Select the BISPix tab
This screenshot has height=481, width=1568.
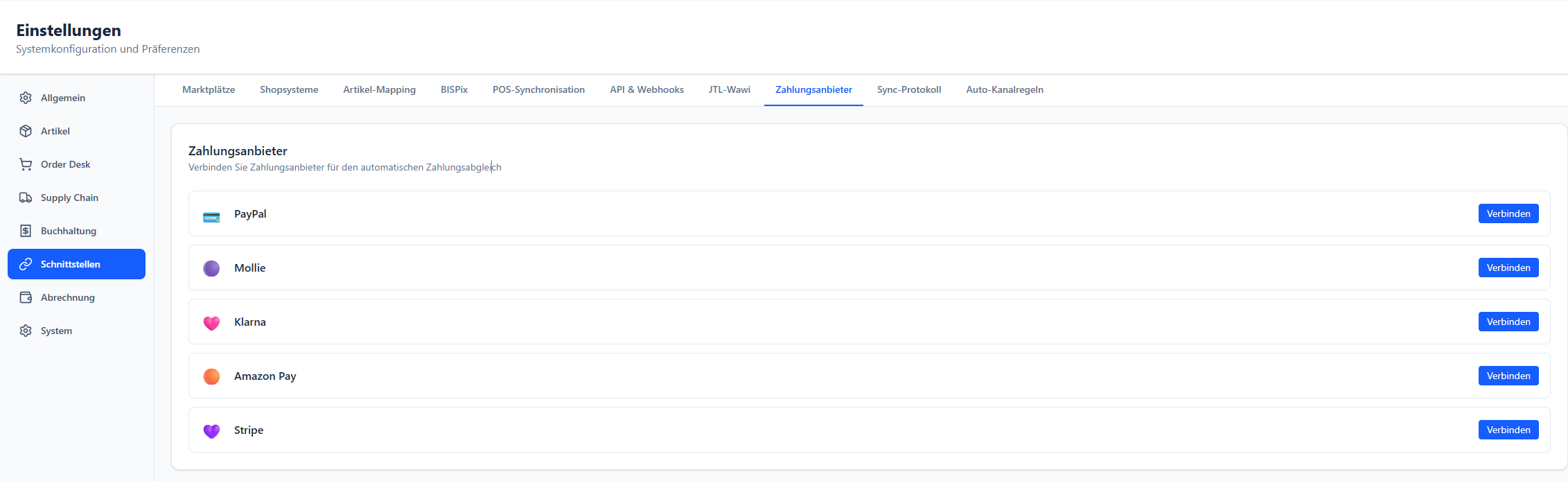pyautogui.click(x=455, y=89)
